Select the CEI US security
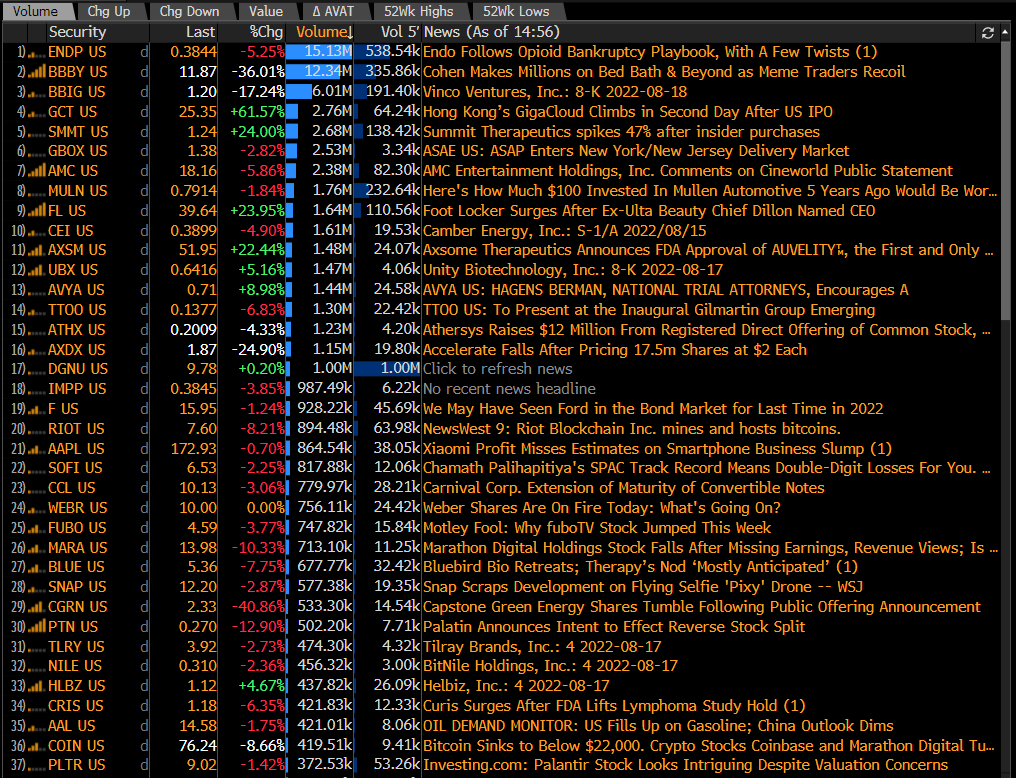 point(71,231)
